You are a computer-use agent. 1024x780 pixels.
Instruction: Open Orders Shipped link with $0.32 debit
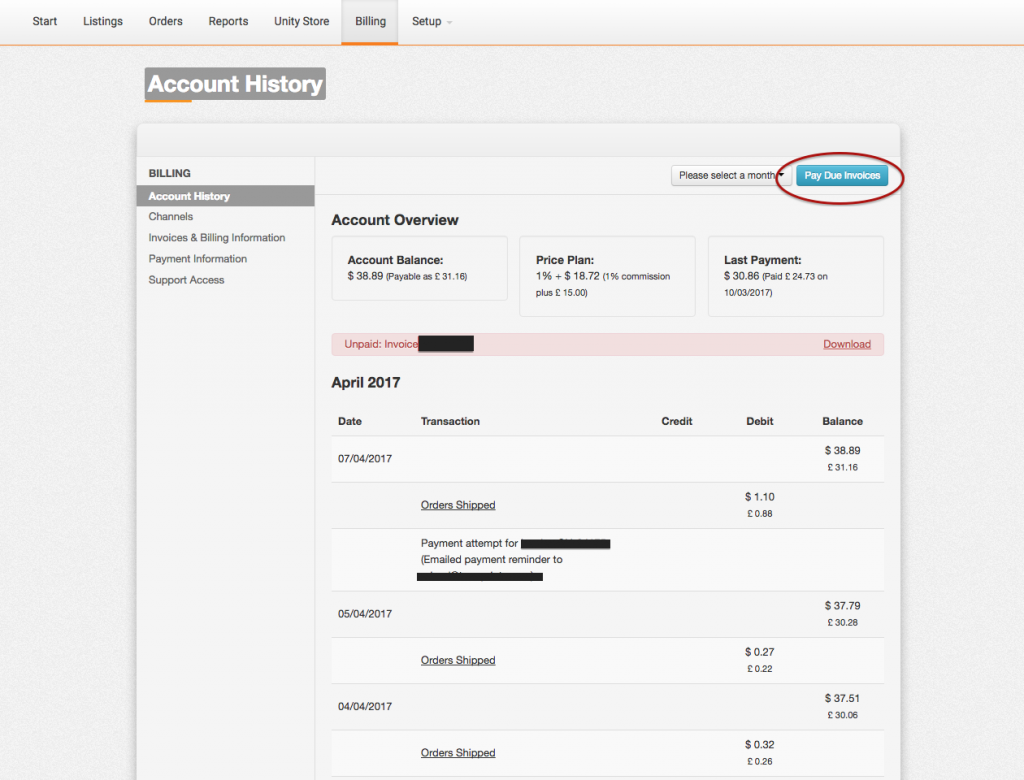[x=458, y=753]
